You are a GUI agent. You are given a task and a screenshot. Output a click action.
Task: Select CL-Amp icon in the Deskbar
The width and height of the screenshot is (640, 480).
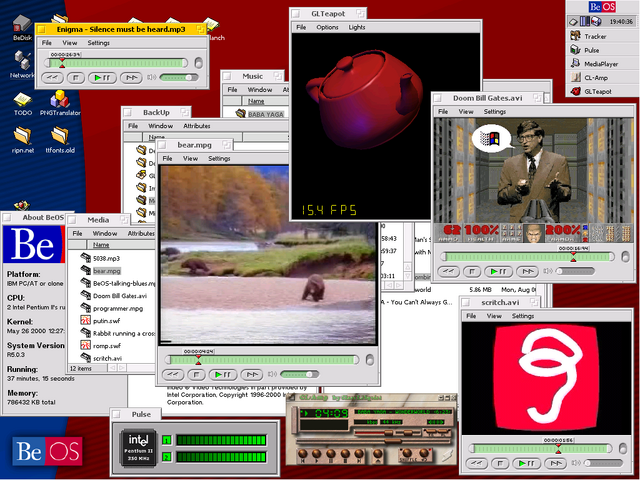tap(576, 77)
